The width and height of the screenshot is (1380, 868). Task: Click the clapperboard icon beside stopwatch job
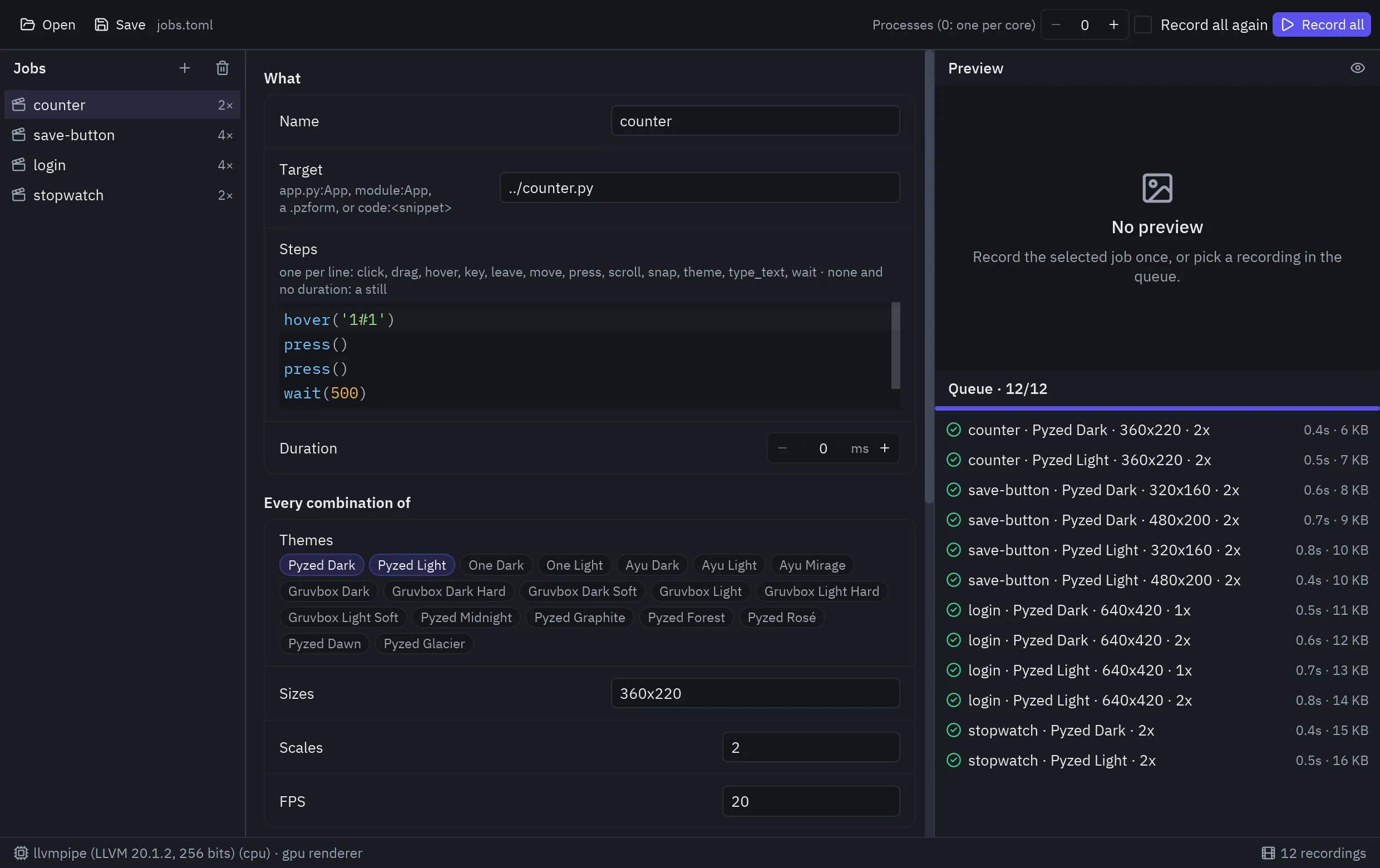pos(19,195)
